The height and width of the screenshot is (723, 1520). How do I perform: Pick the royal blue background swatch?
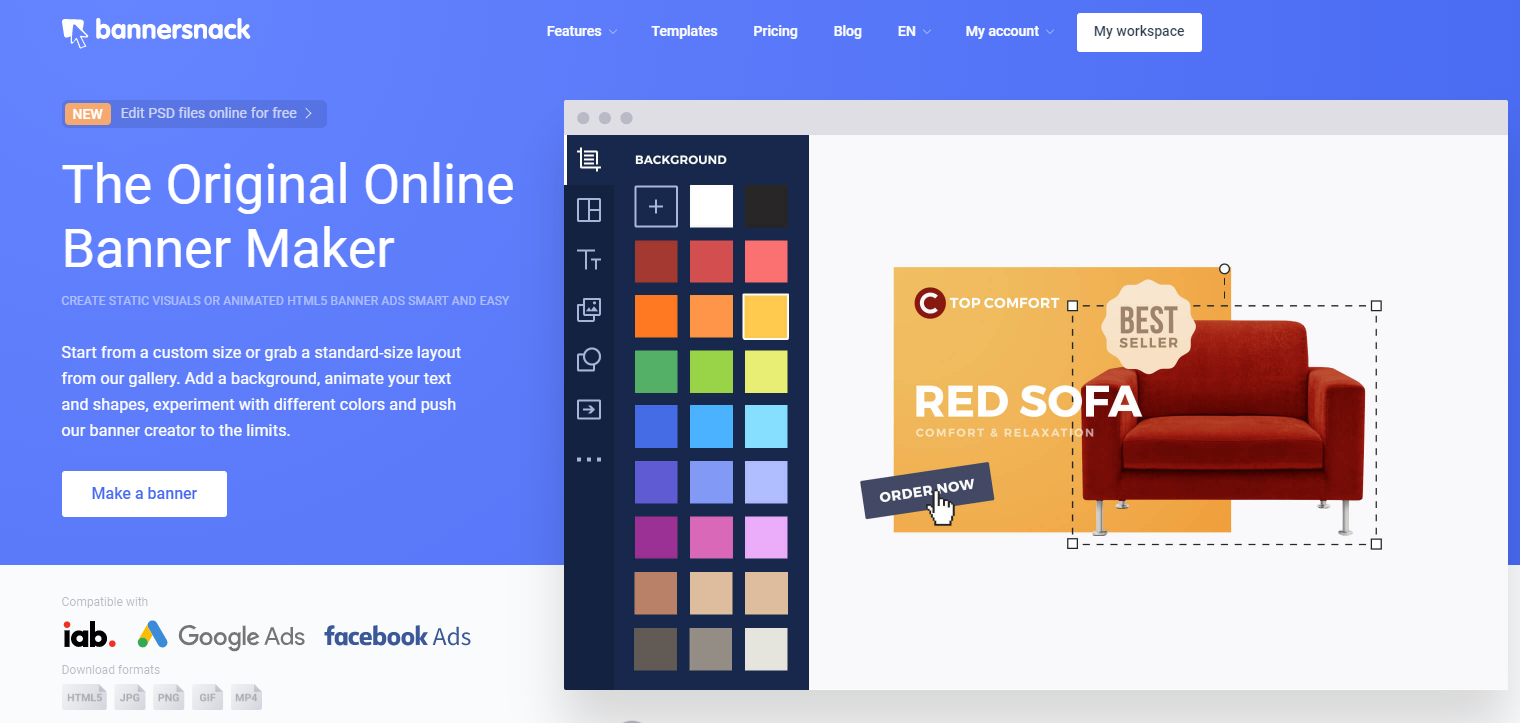656,426
